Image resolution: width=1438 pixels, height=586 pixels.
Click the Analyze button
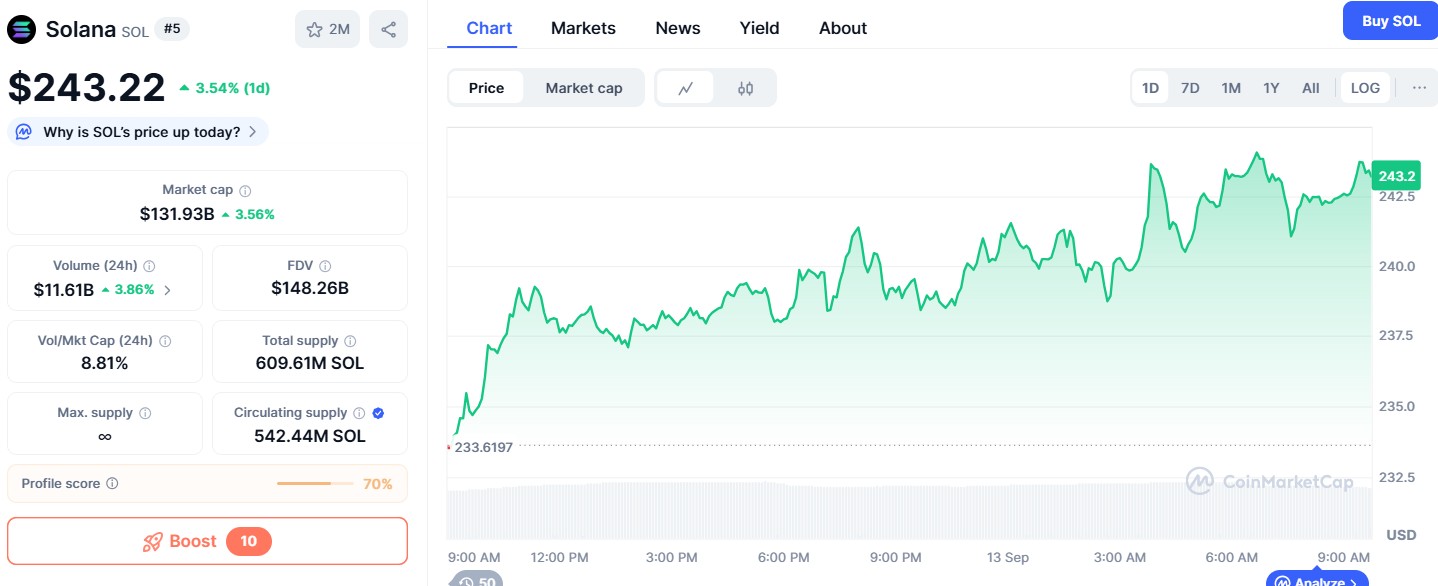click(x=1316, y=580)
